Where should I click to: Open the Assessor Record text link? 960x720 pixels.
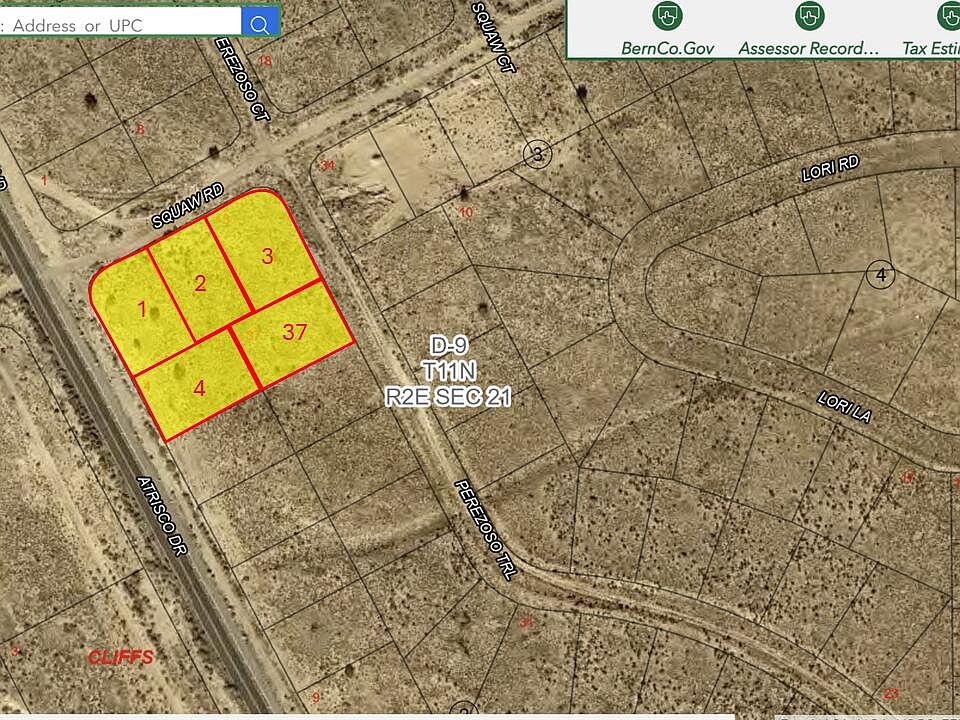[808, 48]
